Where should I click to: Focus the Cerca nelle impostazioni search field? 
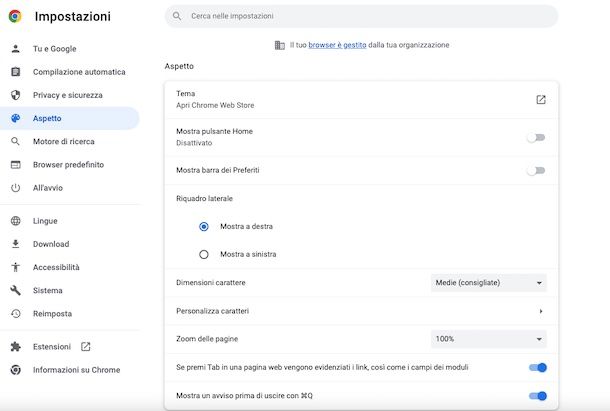(361, 16)
